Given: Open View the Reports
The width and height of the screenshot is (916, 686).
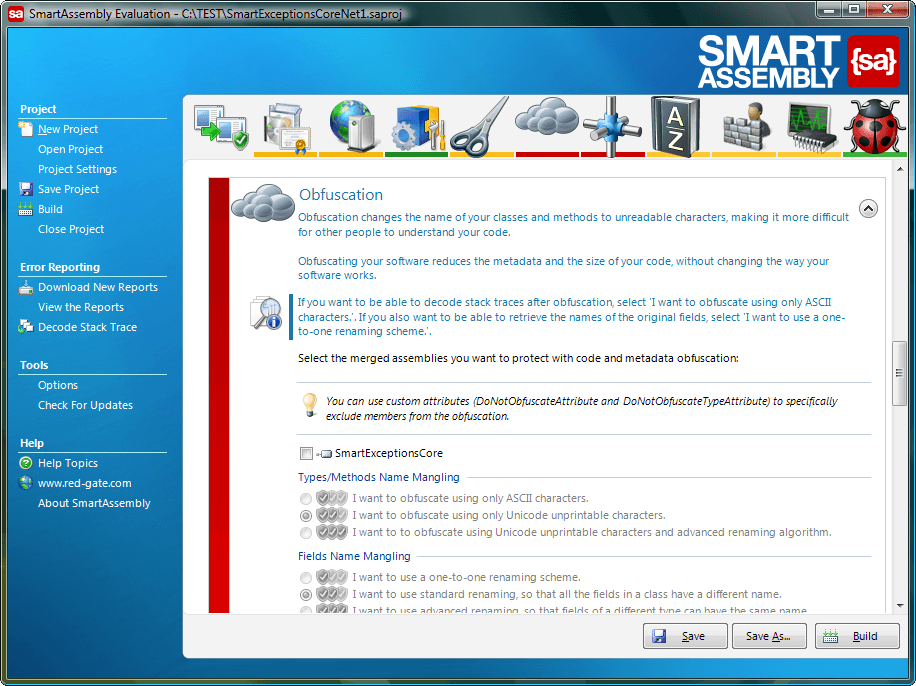Looking at the screenshot, I should coord(81,307).
